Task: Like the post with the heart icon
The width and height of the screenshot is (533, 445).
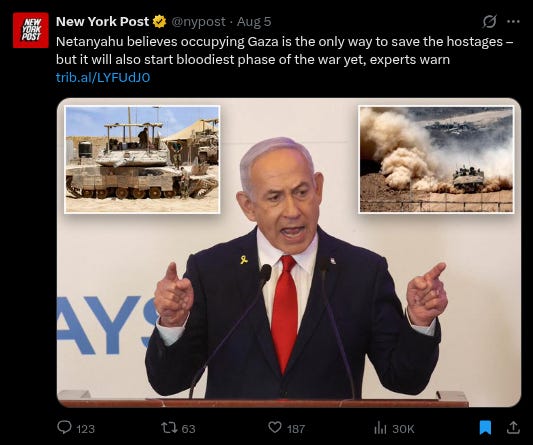Action: [275, 428]
